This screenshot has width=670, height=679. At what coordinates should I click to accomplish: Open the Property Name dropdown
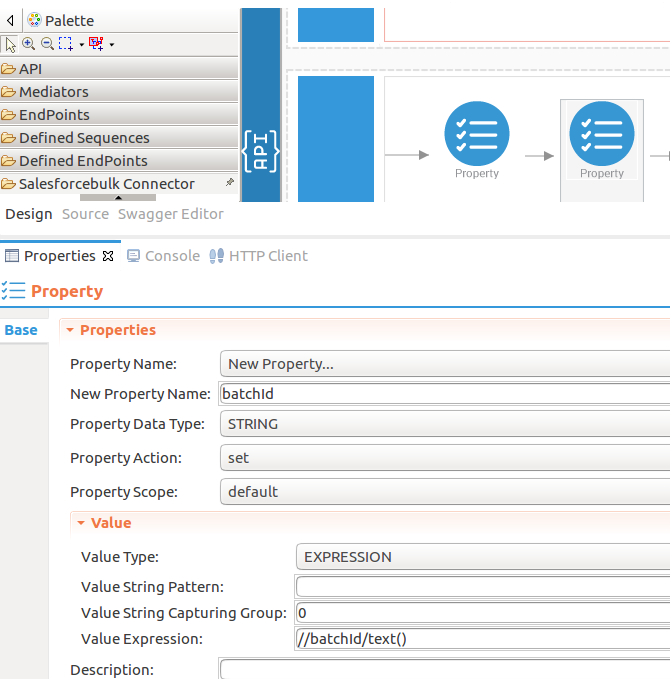tap(445, 364)
